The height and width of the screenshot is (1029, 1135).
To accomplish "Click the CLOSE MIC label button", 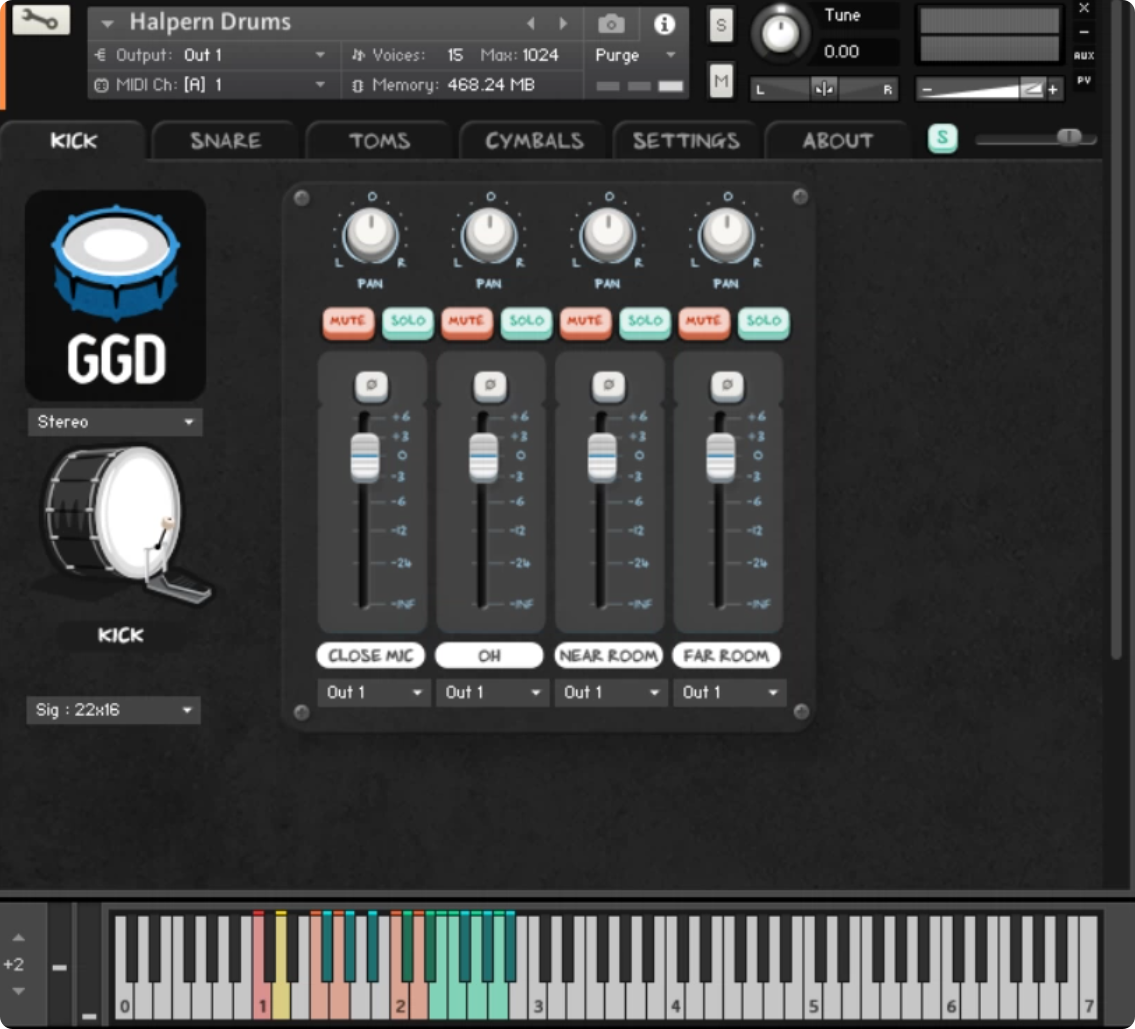I will tap(371, 656).
